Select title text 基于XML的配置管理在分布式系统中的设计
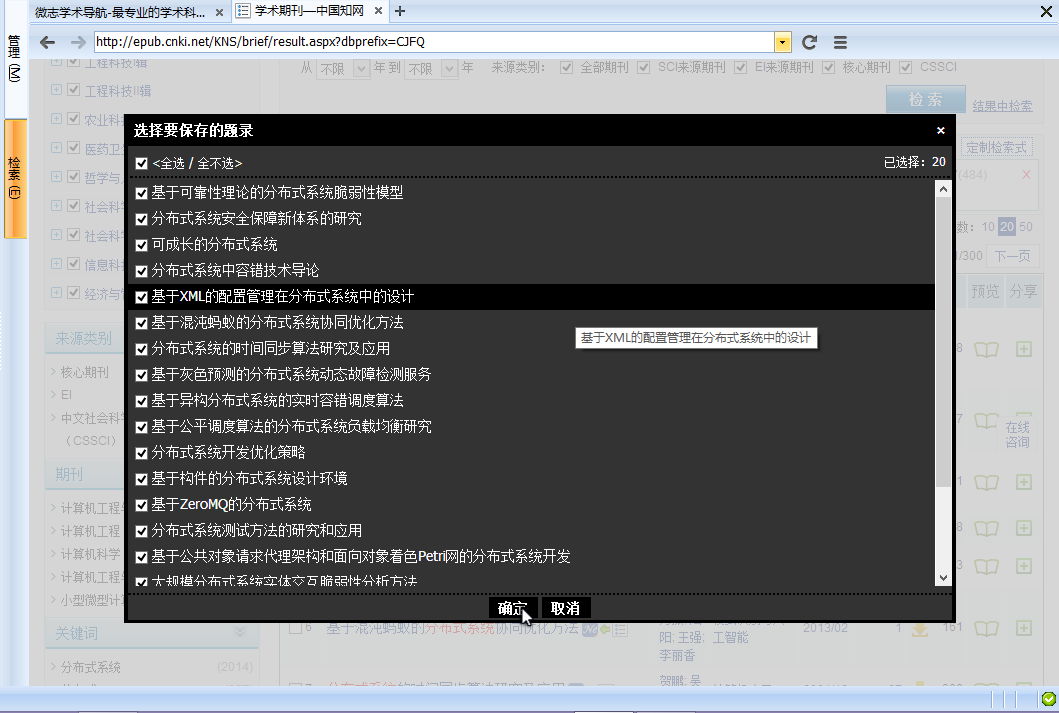 pos(282,296)
